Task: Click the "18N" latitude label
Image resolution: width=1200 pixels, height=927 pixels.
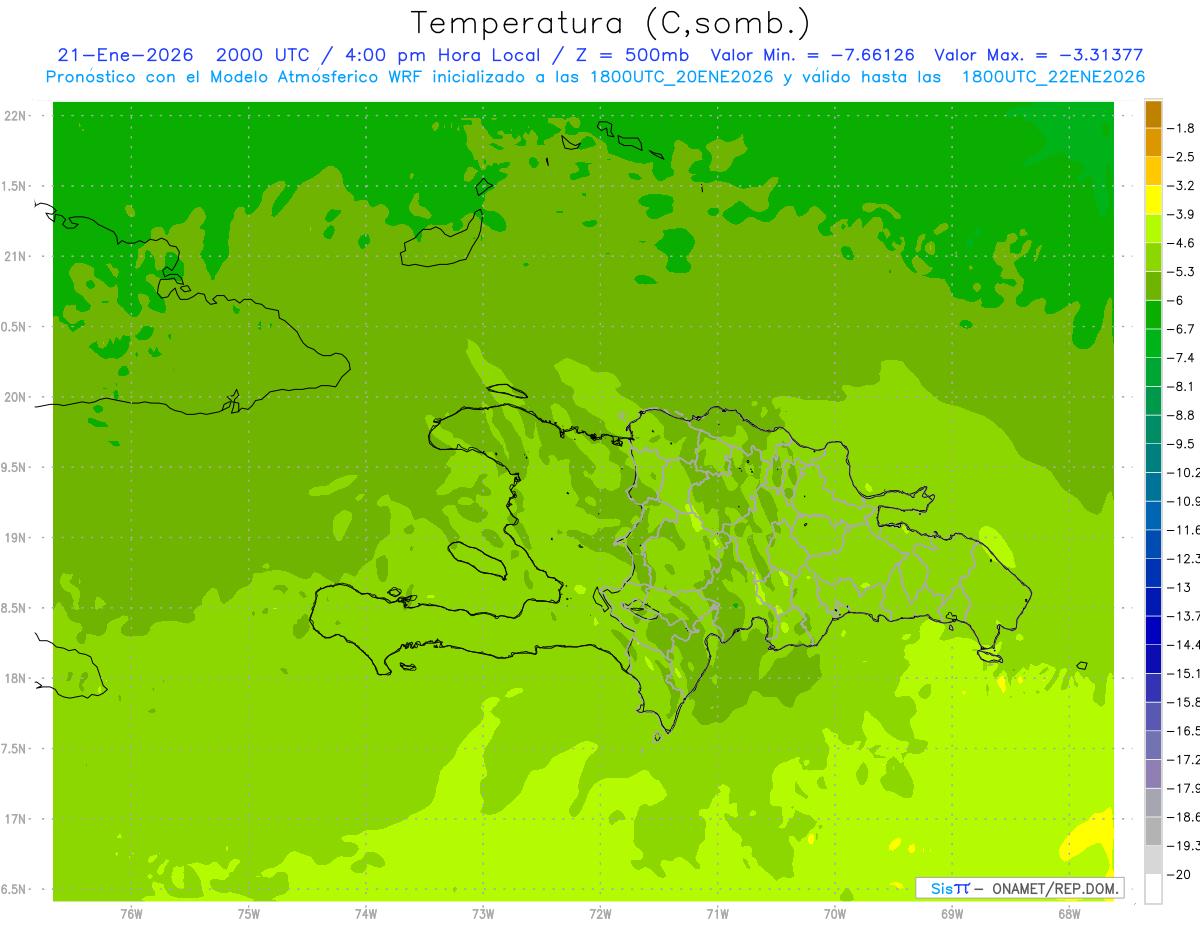Action: coord(17,678)
